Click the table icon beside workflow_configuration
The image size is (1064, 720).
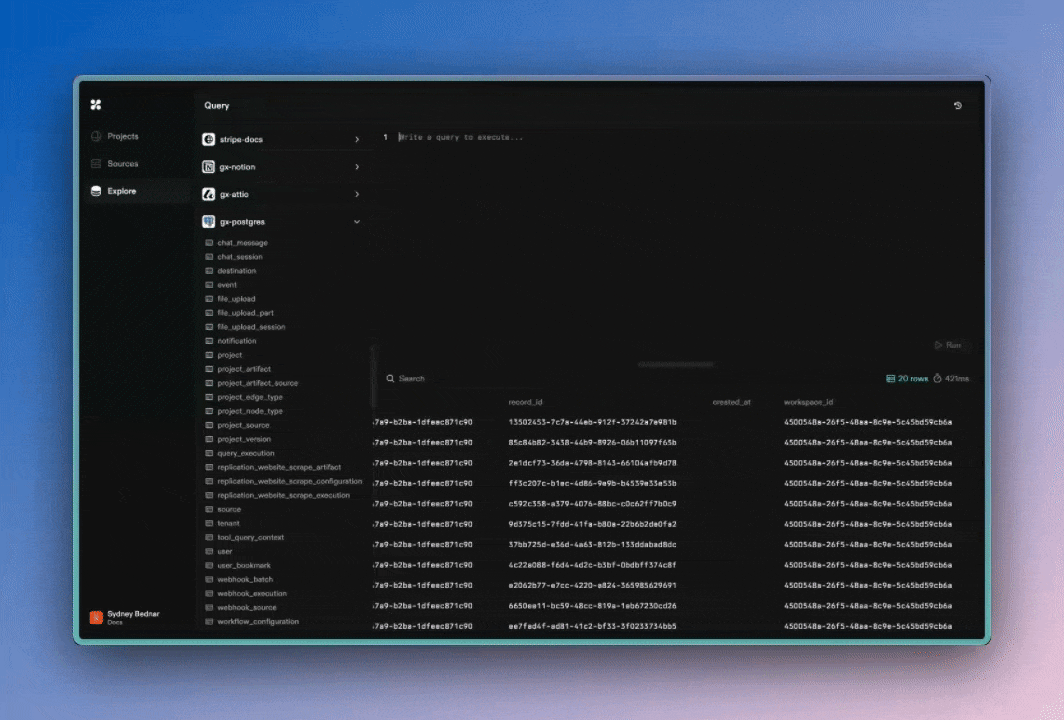click(209, 622)
